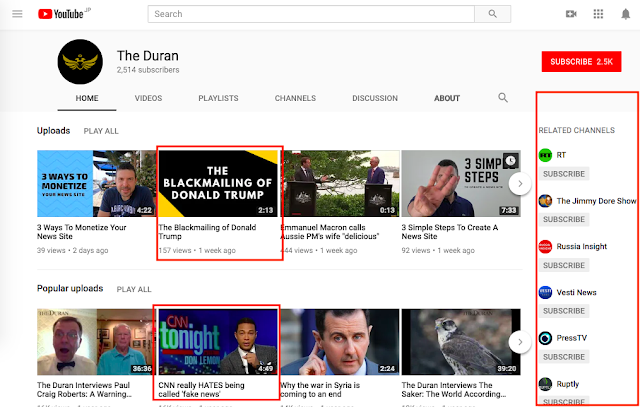Open the Vesti News name link

pos(576,292)
